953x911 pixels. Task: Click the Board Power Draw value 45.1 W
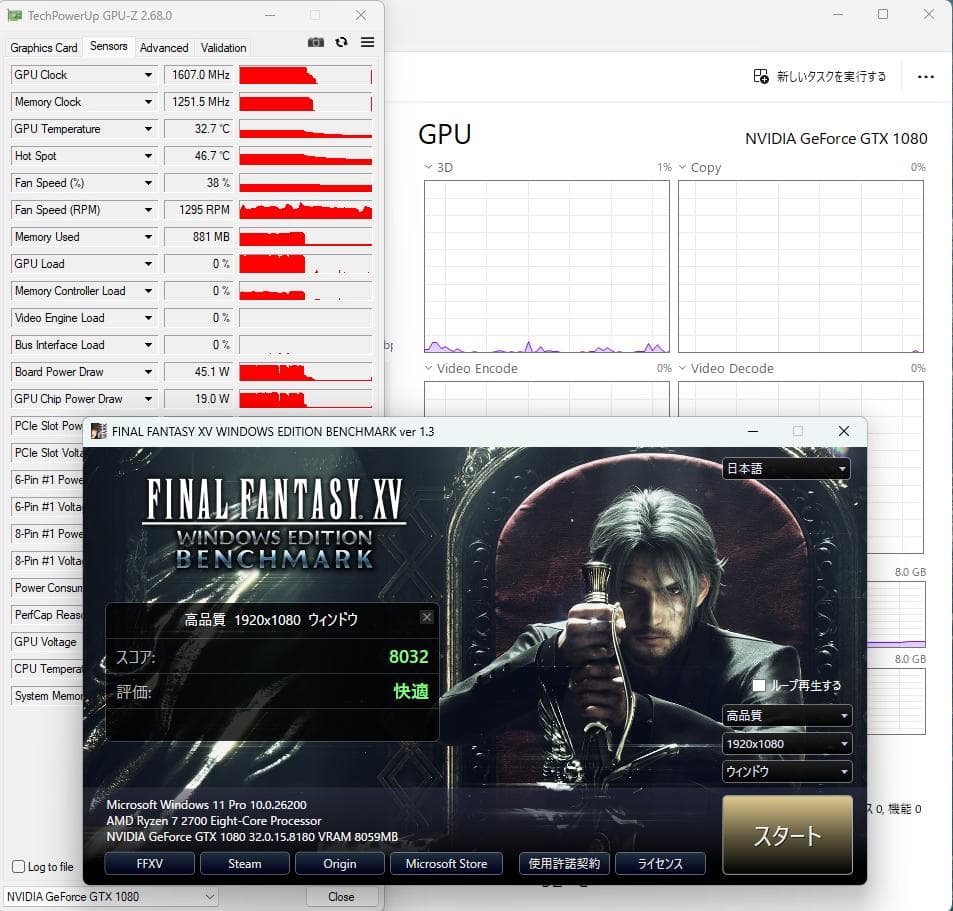point(200,372)
